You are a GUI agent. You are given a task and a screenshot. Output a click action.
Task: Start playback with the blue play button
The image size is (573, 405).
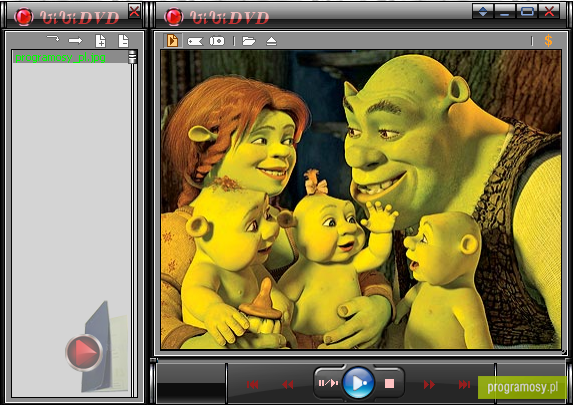(x=358, y=383)
